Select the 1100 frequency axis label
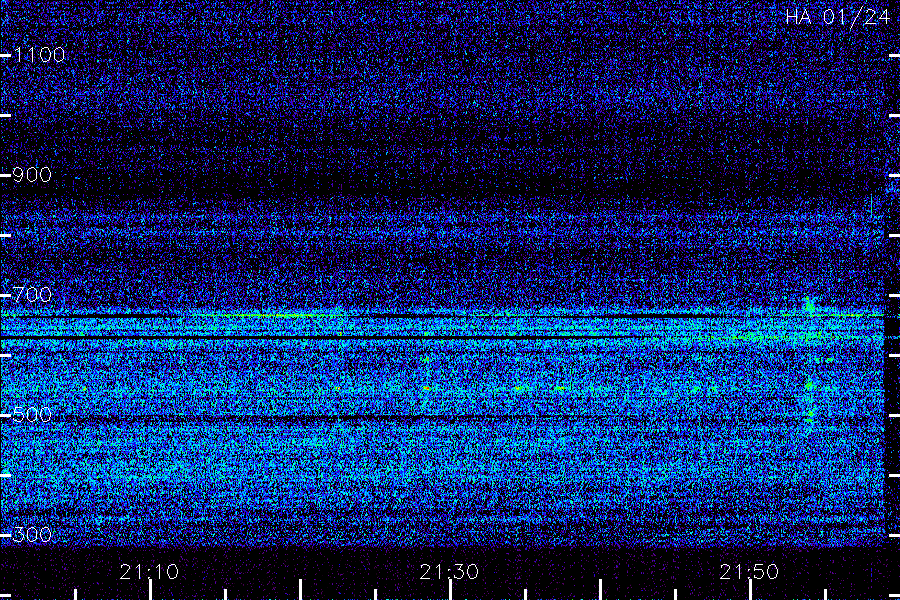The height and width of the screenshot is (600, 900). click(39, 55)
